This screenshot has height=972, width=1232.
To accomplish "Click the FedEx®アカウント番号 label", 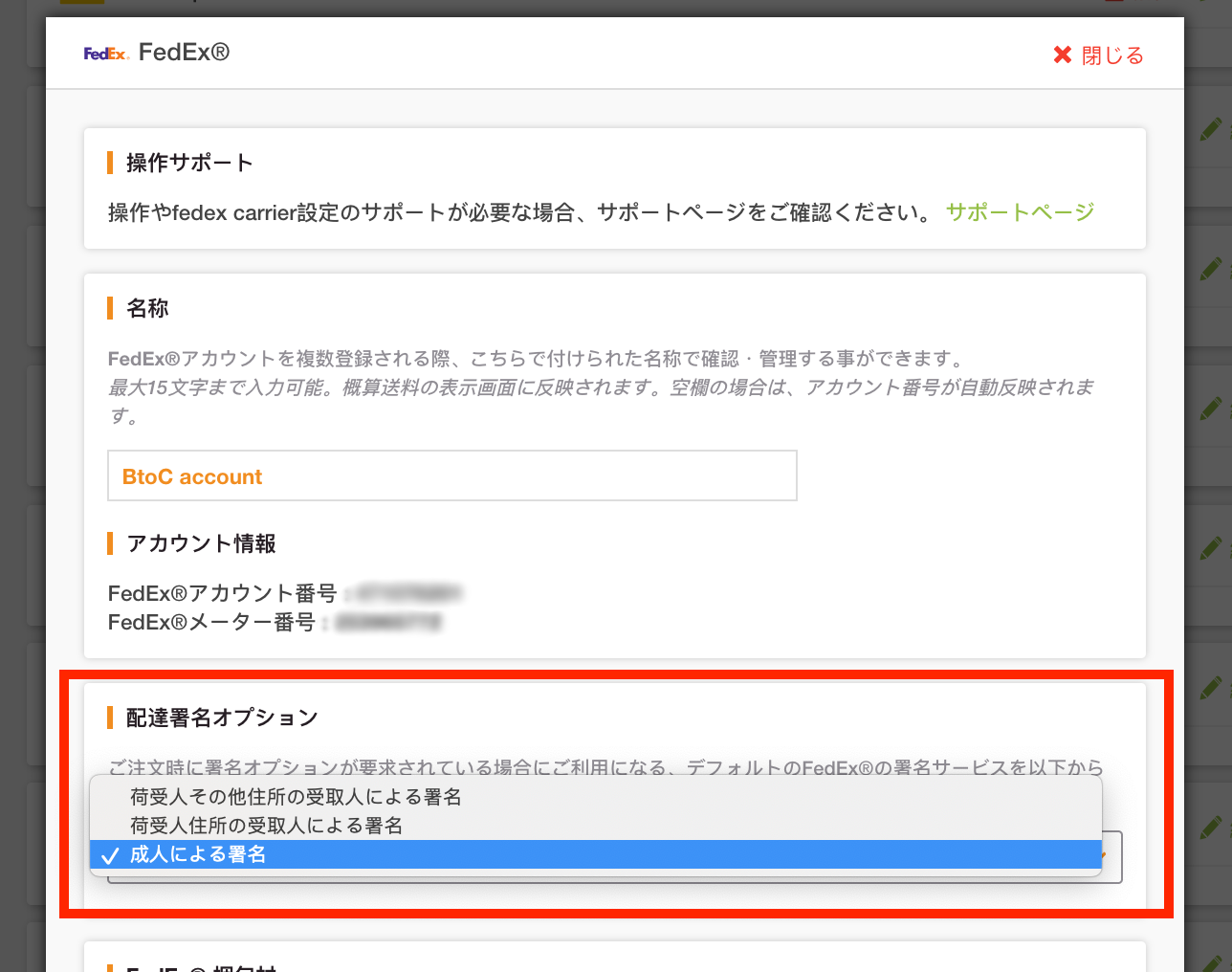I will point(222,593).
